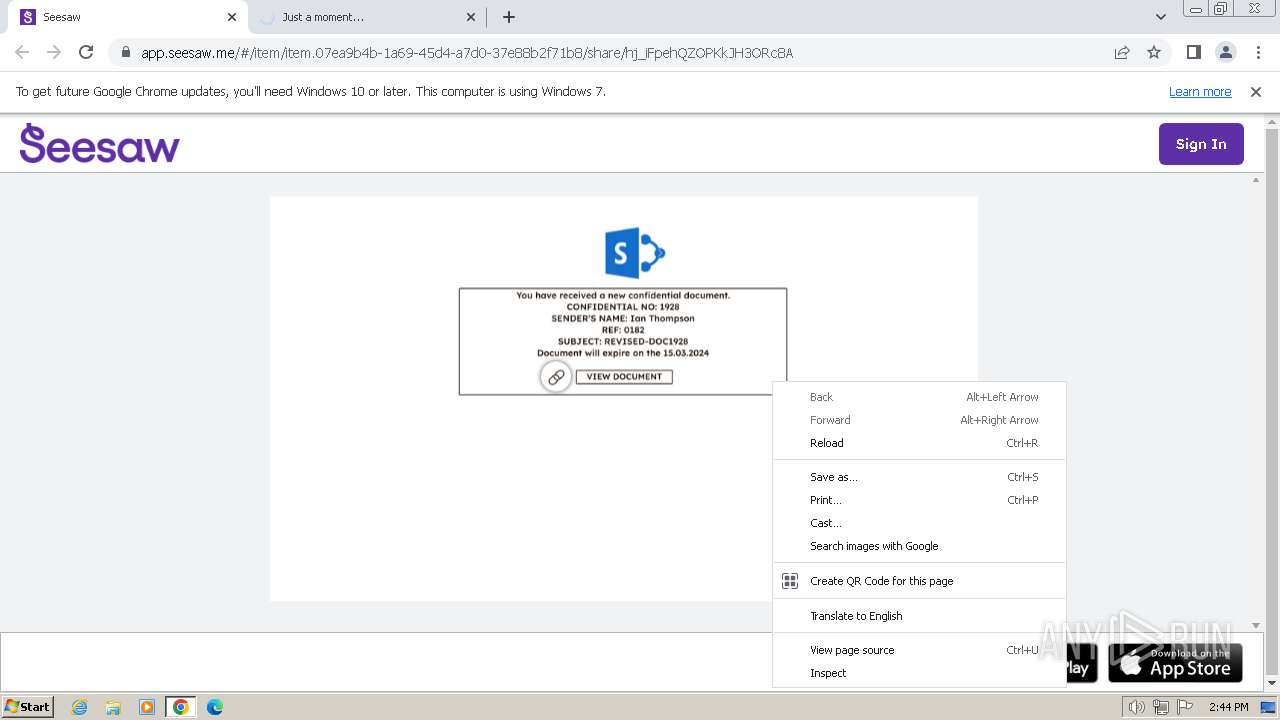1280x720 pixels.
Task: Click the browser Back arrow button
Action: pos(22,52)
